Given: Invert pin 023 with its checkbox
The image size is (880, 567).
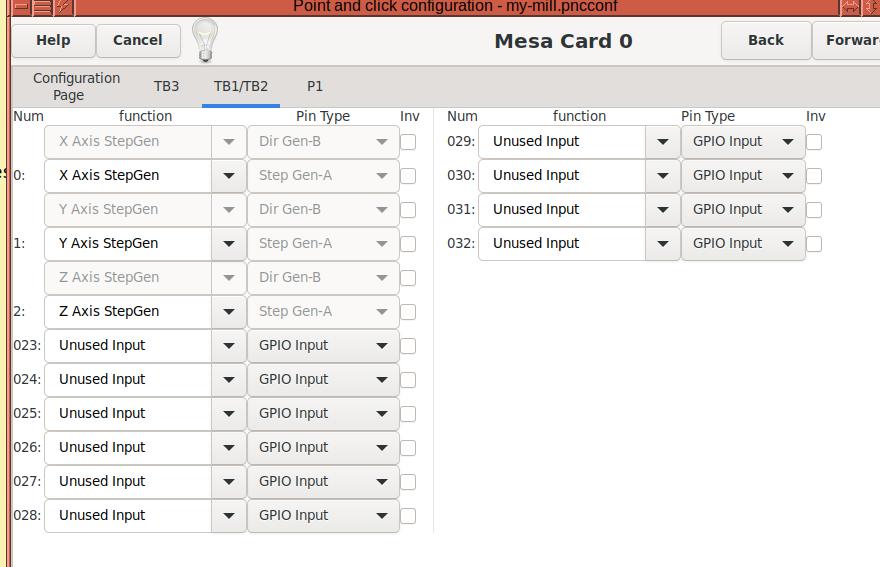Looking at the screenshot, I should click(x=408, y=346).
